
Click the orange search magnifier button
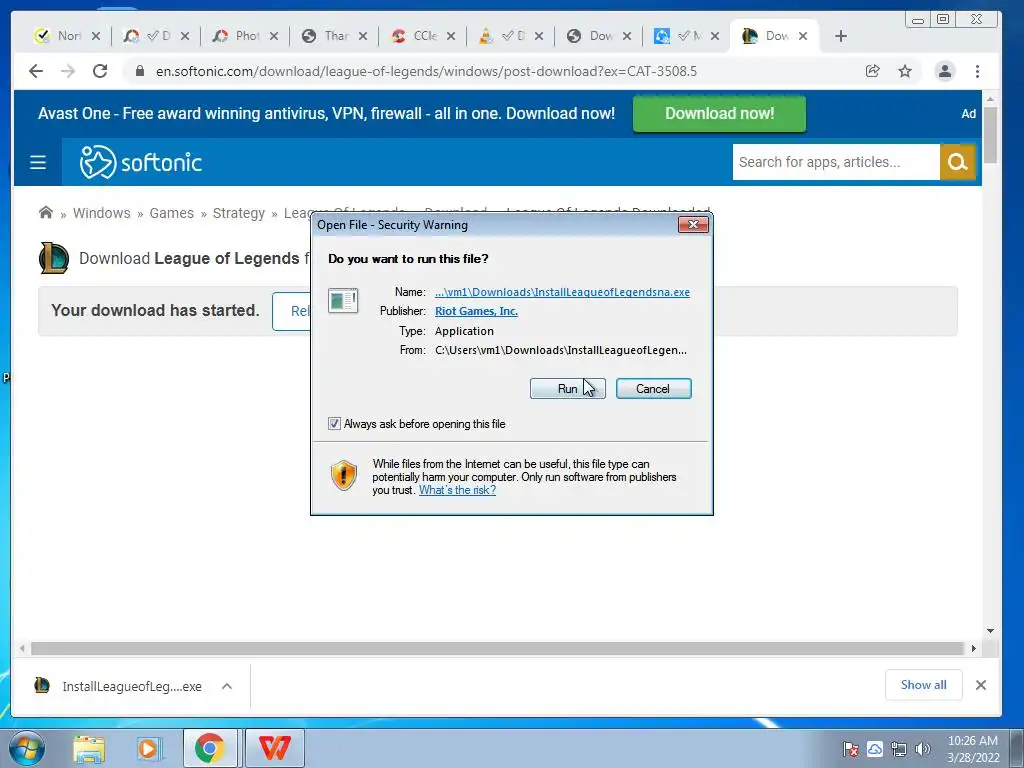[958, 162]
